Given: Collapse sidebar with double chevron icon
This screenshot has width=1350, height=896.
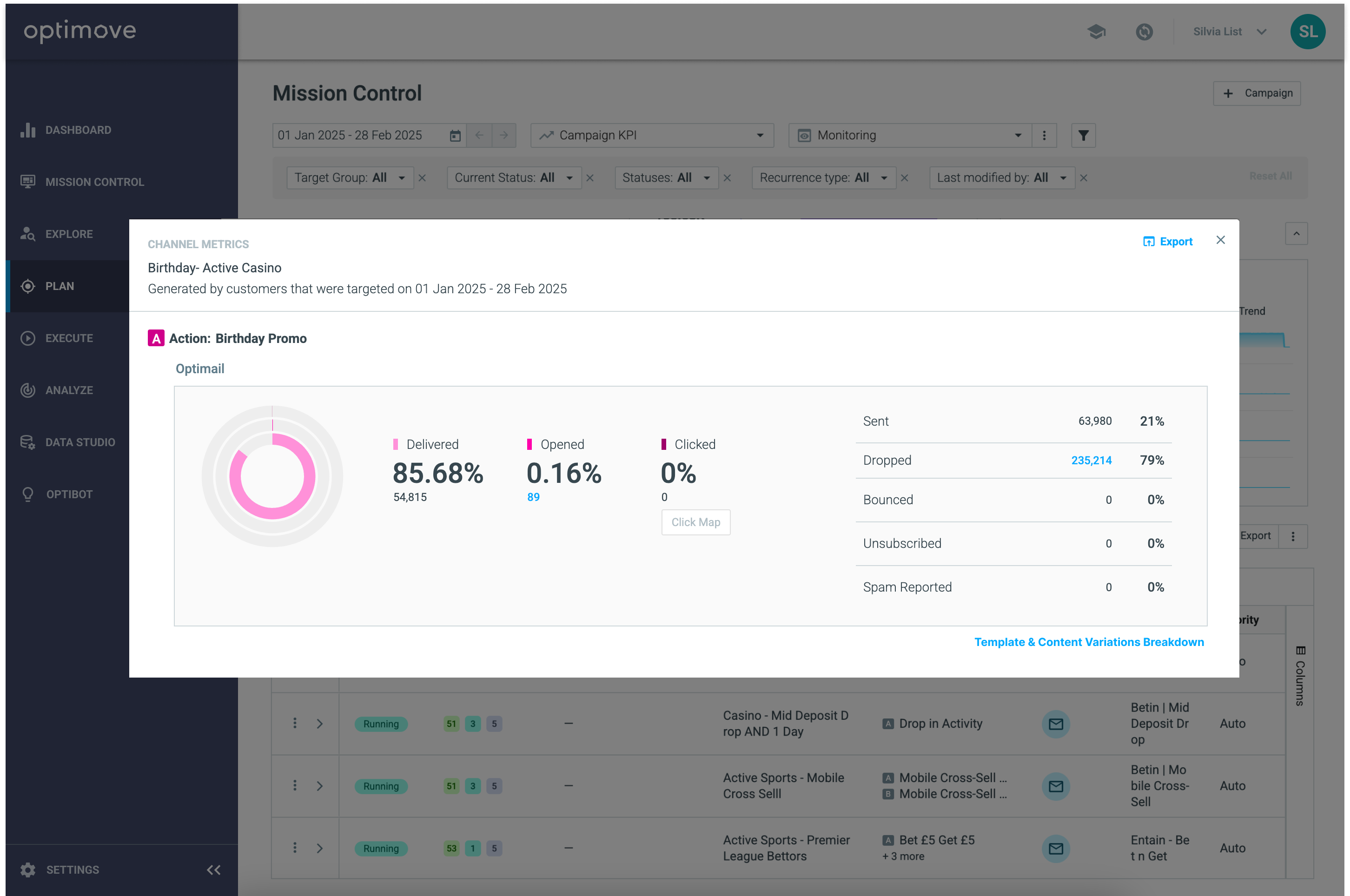Looking at the screenshot, I should (214, 869).
